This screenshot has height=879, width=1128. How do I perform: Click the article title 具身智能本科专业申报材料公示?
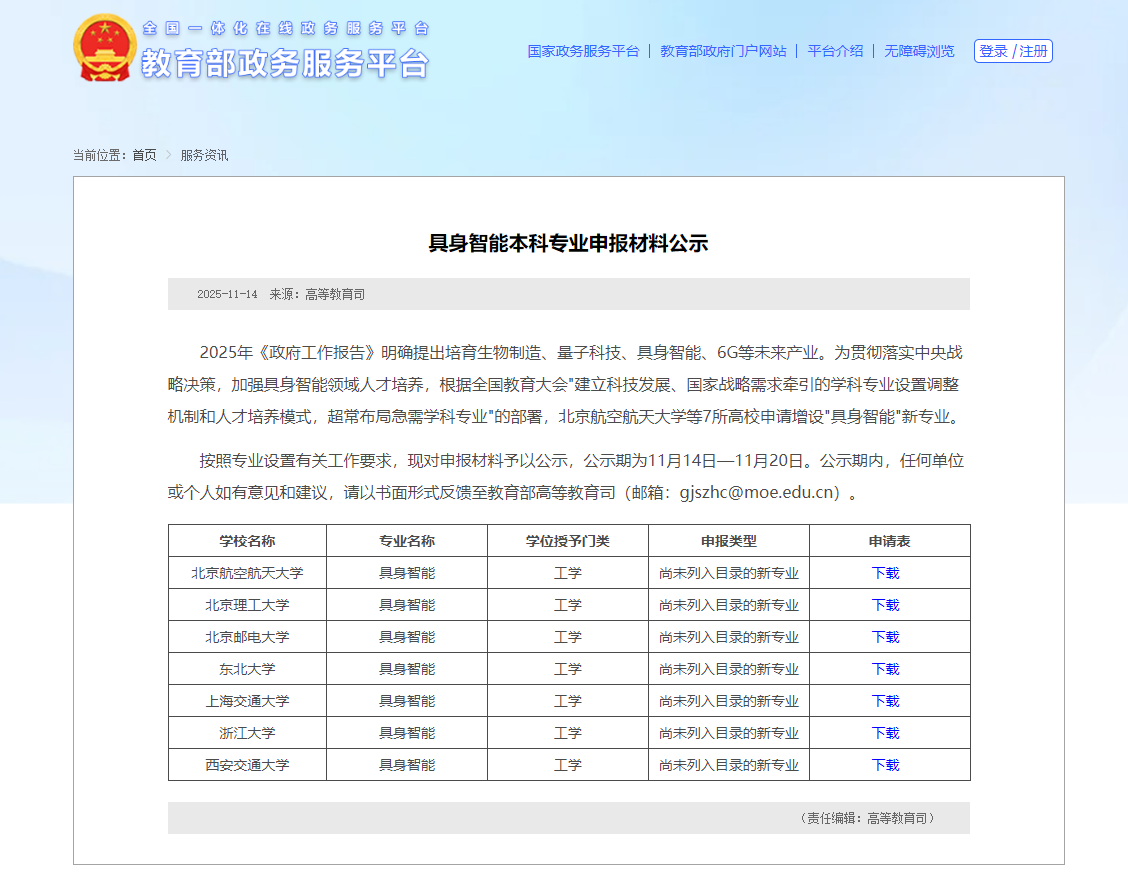coord(568,243)
